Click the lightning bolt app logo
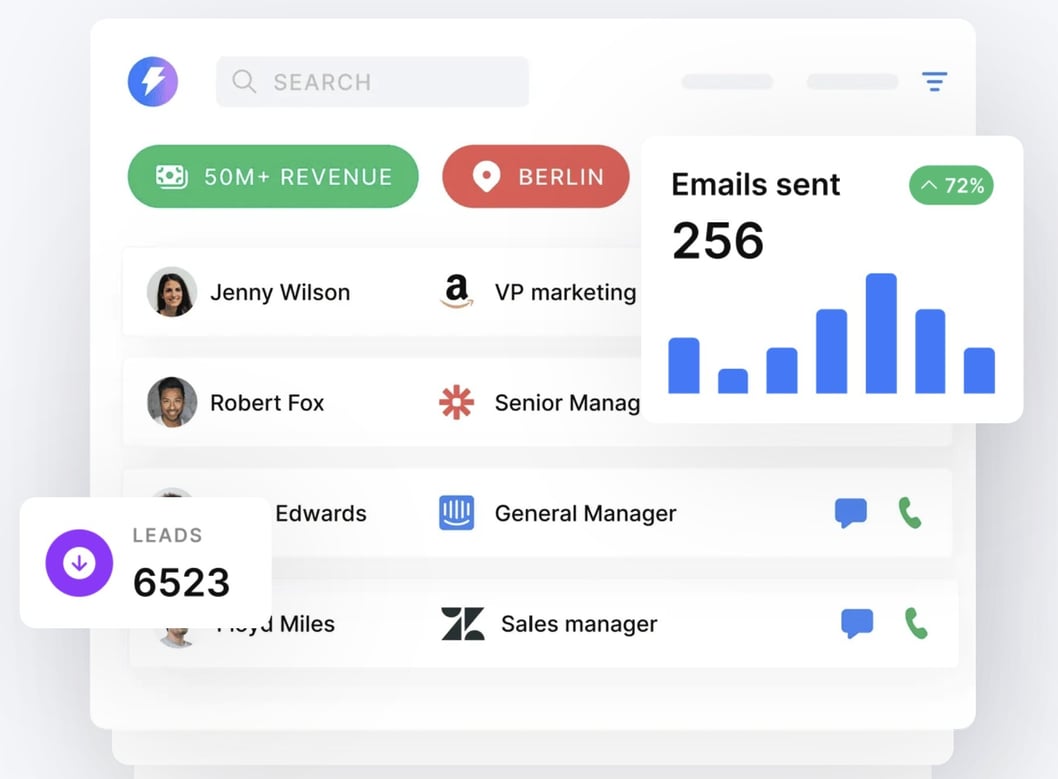This screenshot has height=779, width=1058. [153, 82]
